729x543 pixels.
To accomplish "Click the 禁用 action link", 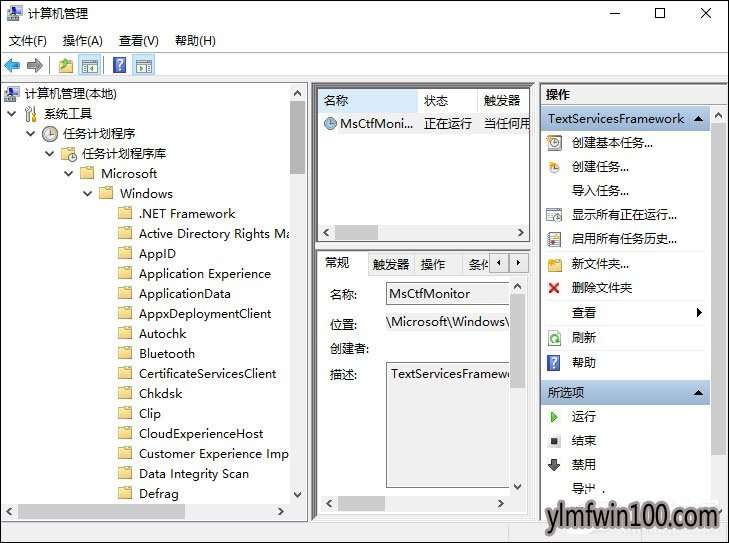I will point(583,464).
